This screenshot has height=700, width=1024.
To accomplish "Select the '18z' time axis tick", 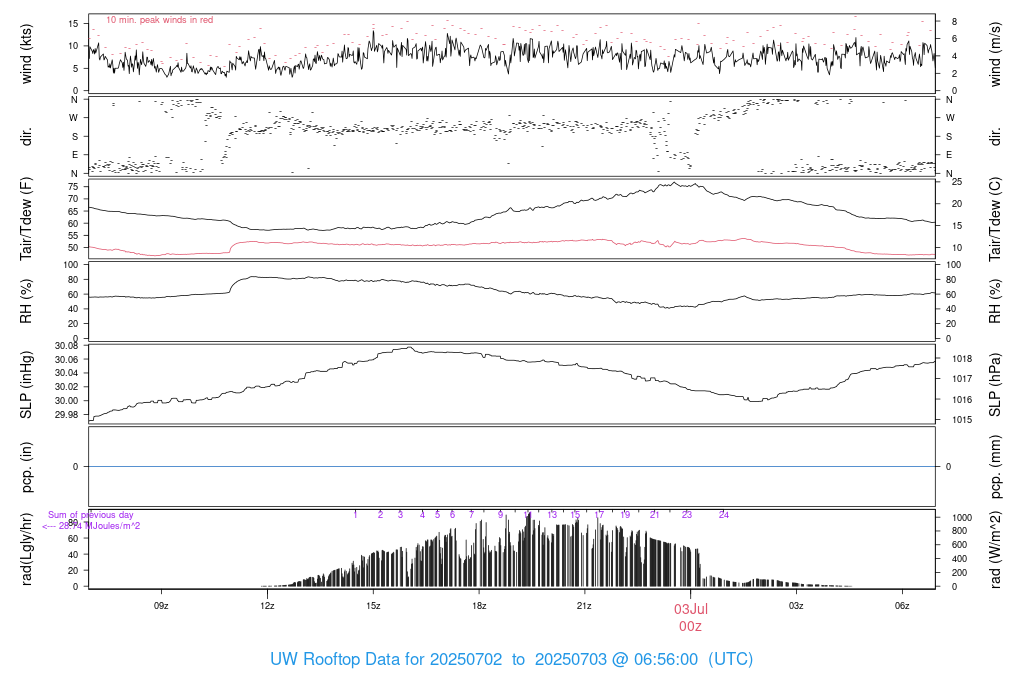I will click(x=479, y=606).
